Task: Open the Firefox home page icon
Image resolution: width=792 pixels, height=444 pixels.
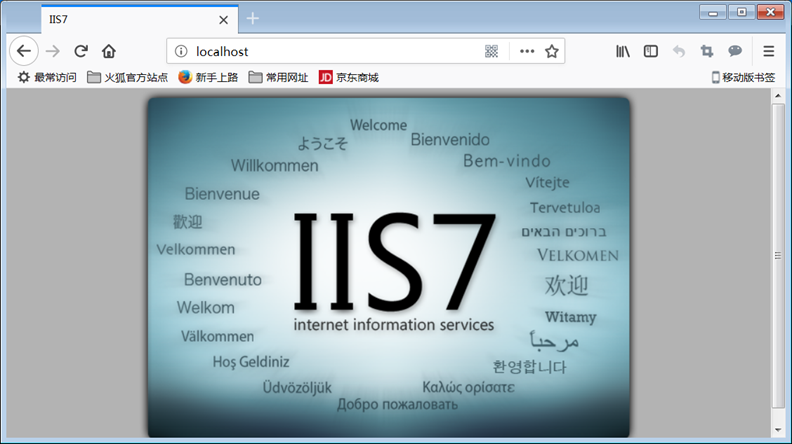Action: coord(109,51)
